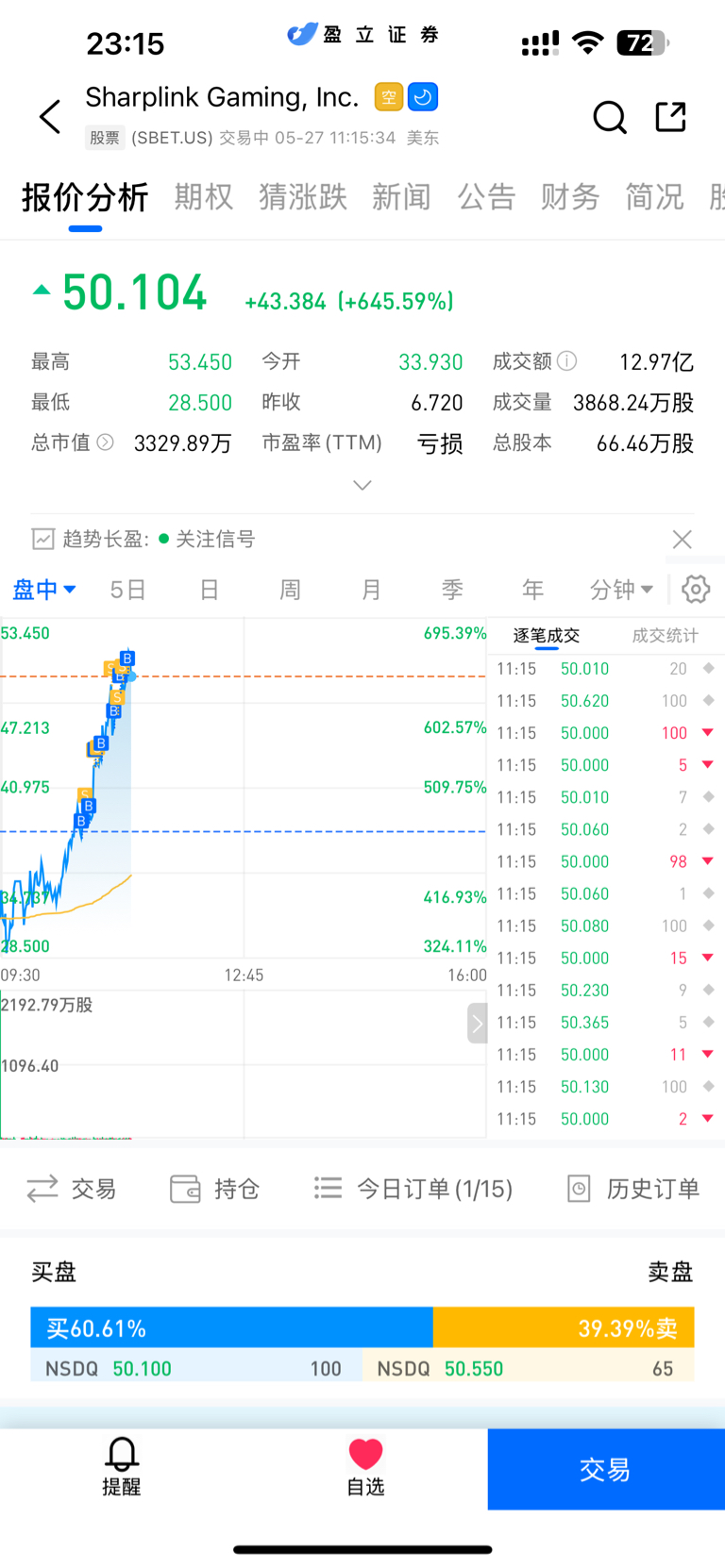725x1568 pixels.
Task: Open the 分钟 interval dropdown
Action: tap(621, 590)
